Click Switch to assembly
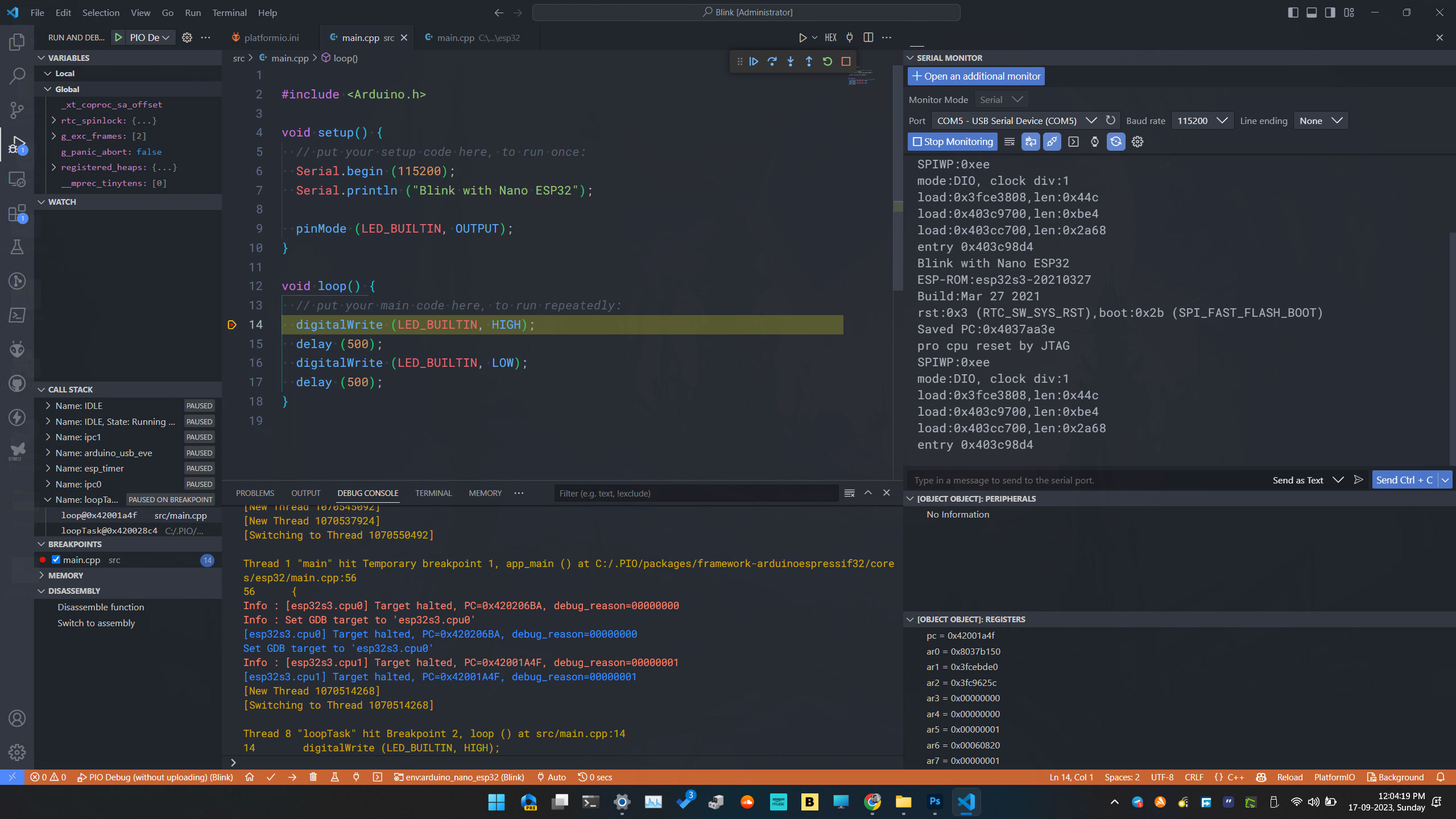1456x819 pixels. (x=96, y=623)
